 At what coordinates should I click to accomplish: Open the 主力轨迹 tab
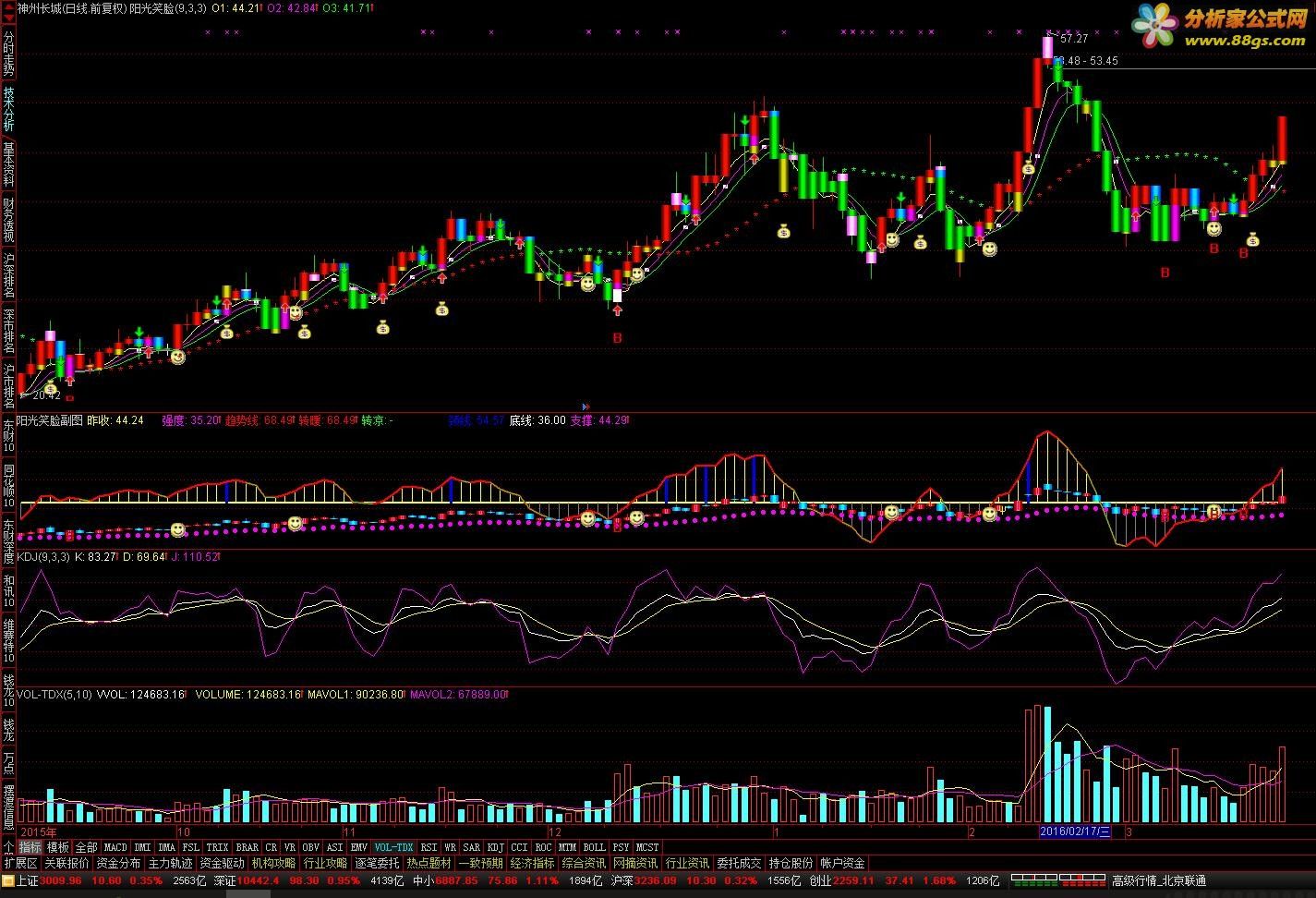171,863
